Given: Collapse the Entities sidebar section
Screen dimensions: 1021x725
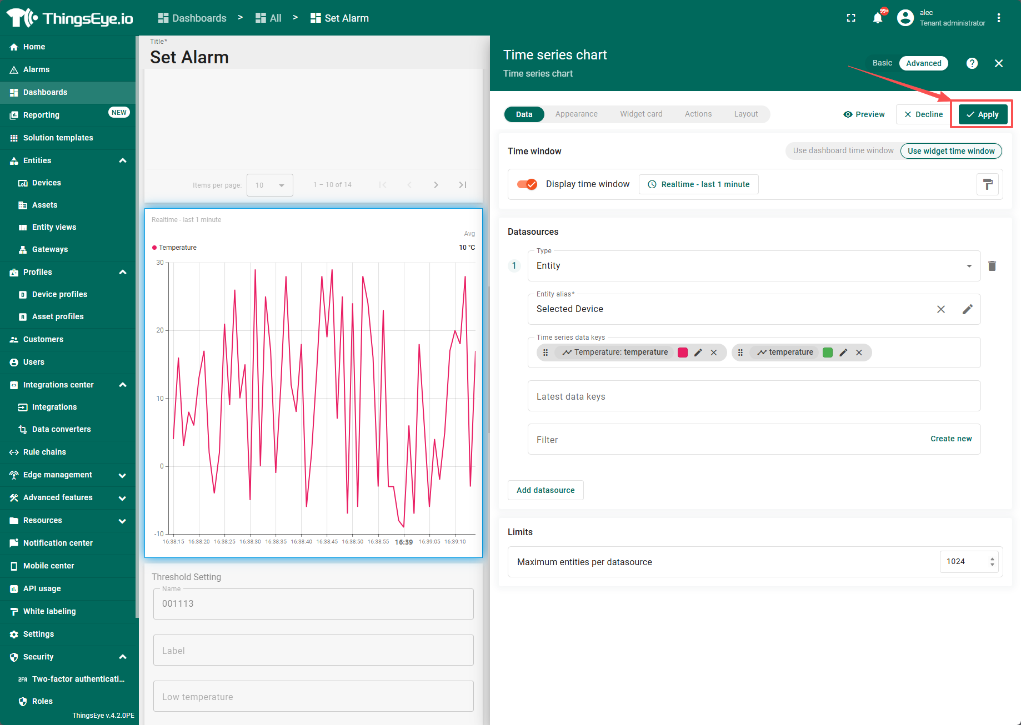Looking at the screenshot, I should (122, 160).
